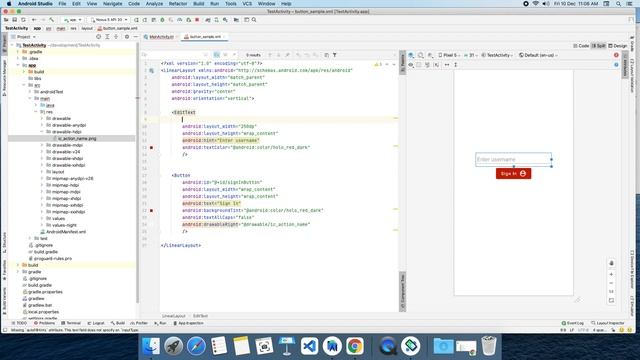Open the app run configuration dropdown
Viewport: 640px width, 360px height.
click(x=72, y=20)
